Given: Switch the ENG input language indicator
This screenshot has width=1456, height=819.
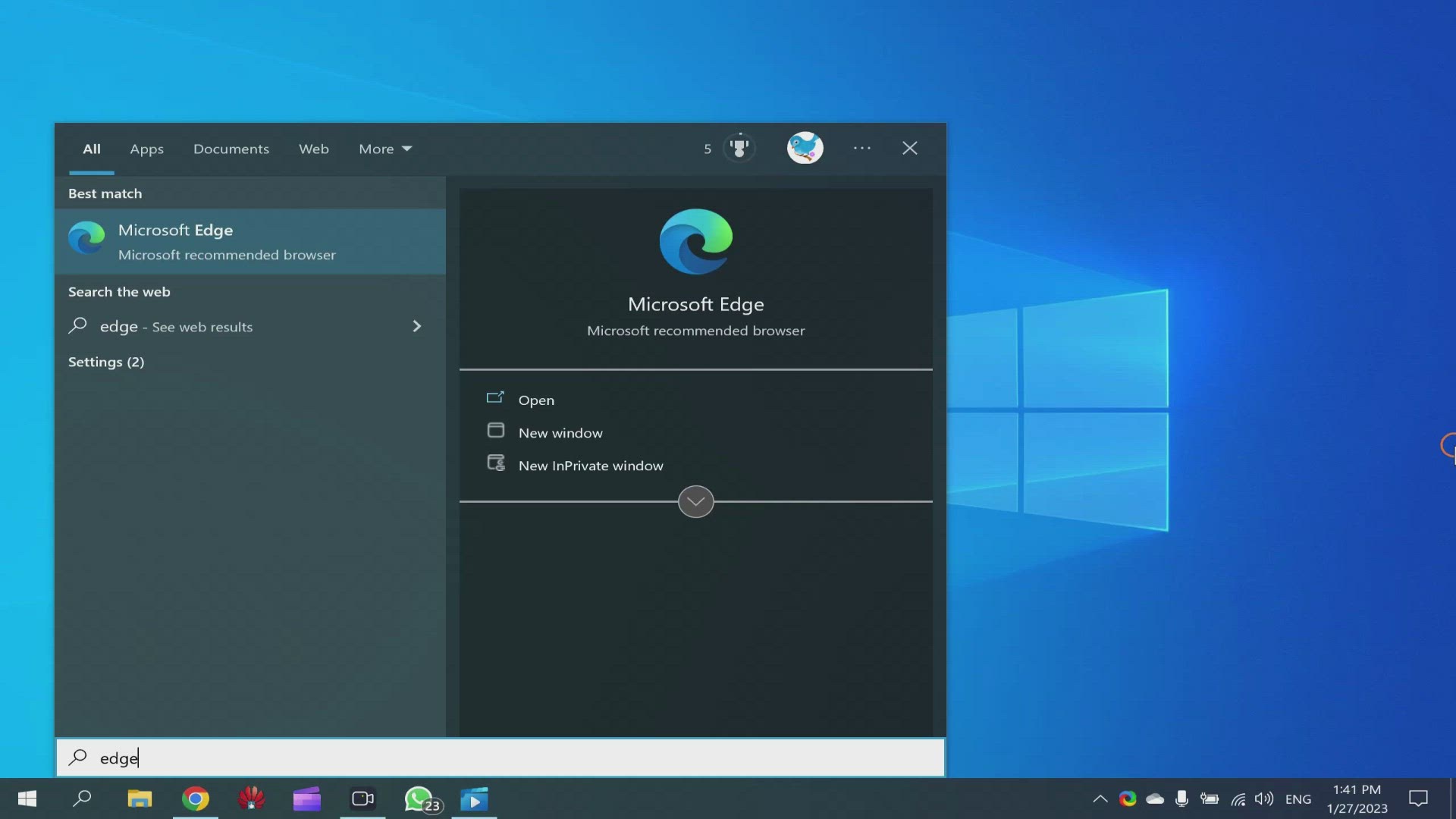Looking at the screenshot, I should (x=1298, y=799).
